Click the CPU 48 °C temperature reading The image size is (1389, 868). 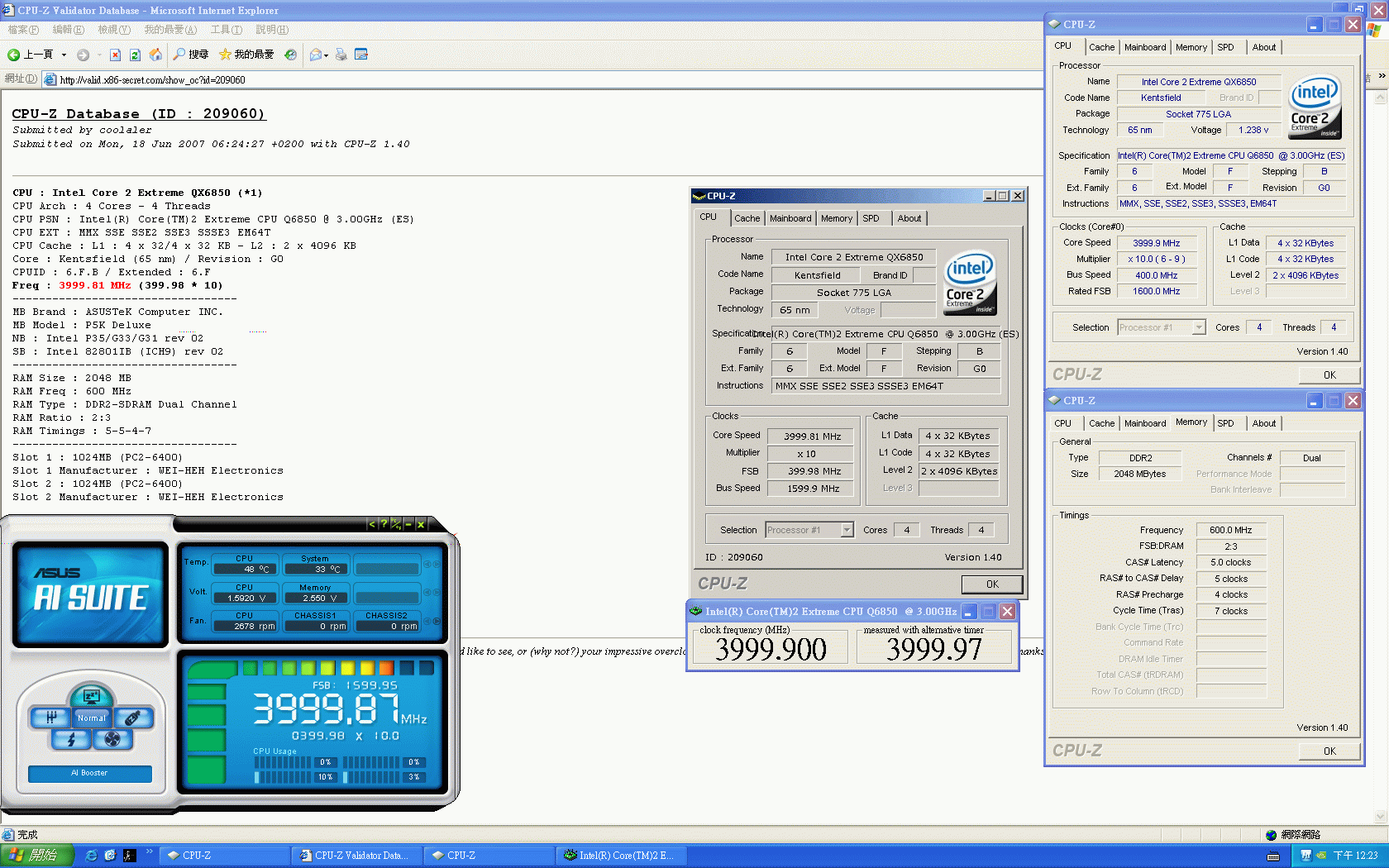point(245,570)
